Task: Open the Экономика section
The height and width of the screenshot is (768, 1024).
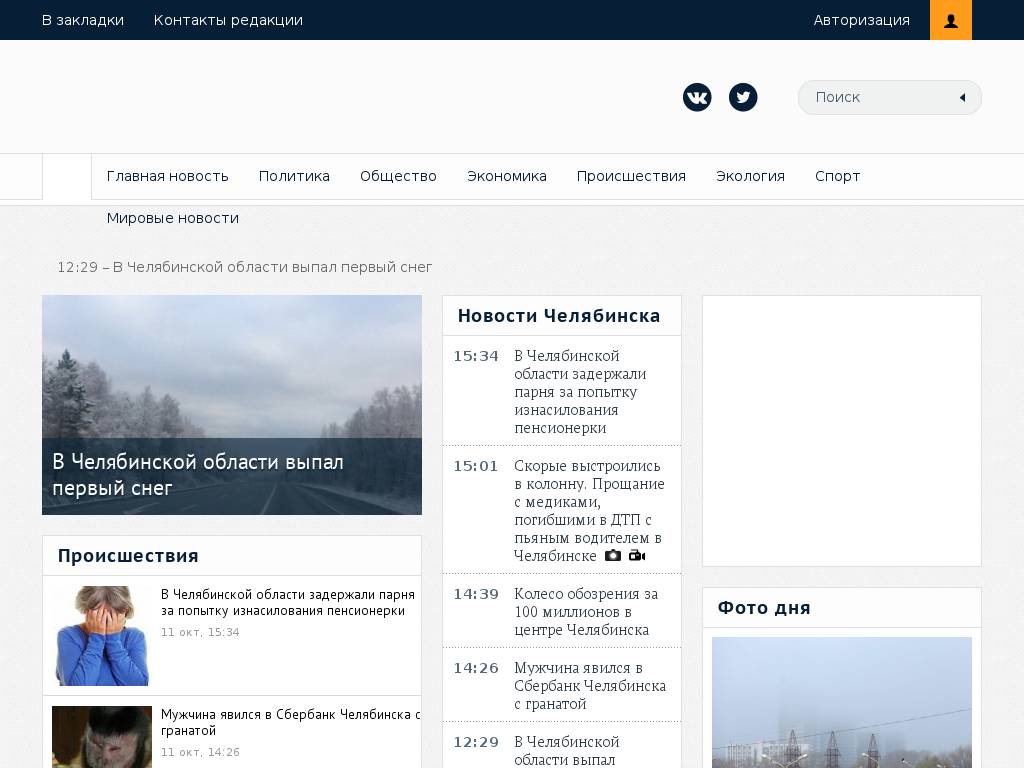Action: pyautogui.click(x=507, y=176)
